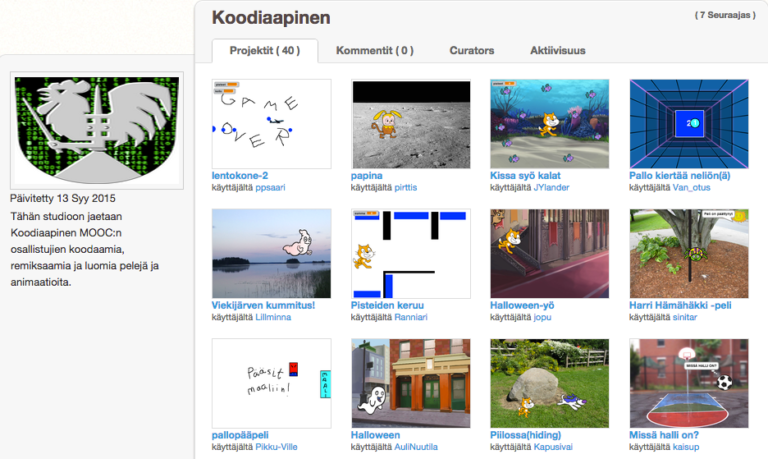Click the papina title link
The height and width of the screenshot is (459, 768).
366,175
